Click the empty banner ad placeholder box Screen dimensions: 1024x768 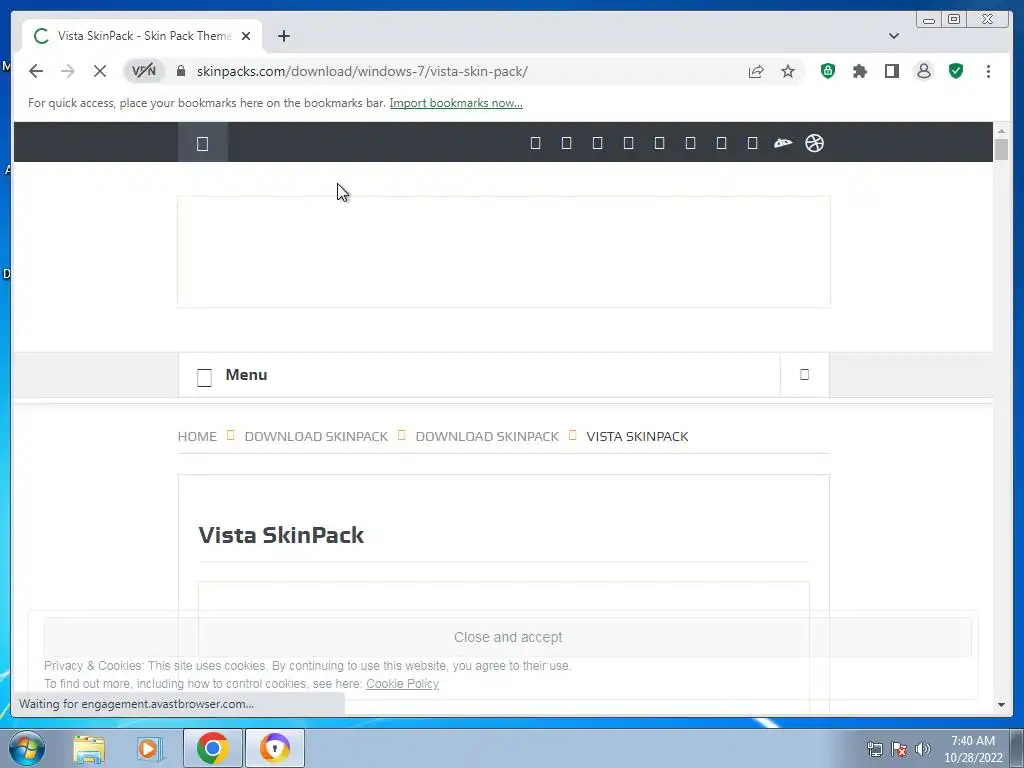pos(504,251)
